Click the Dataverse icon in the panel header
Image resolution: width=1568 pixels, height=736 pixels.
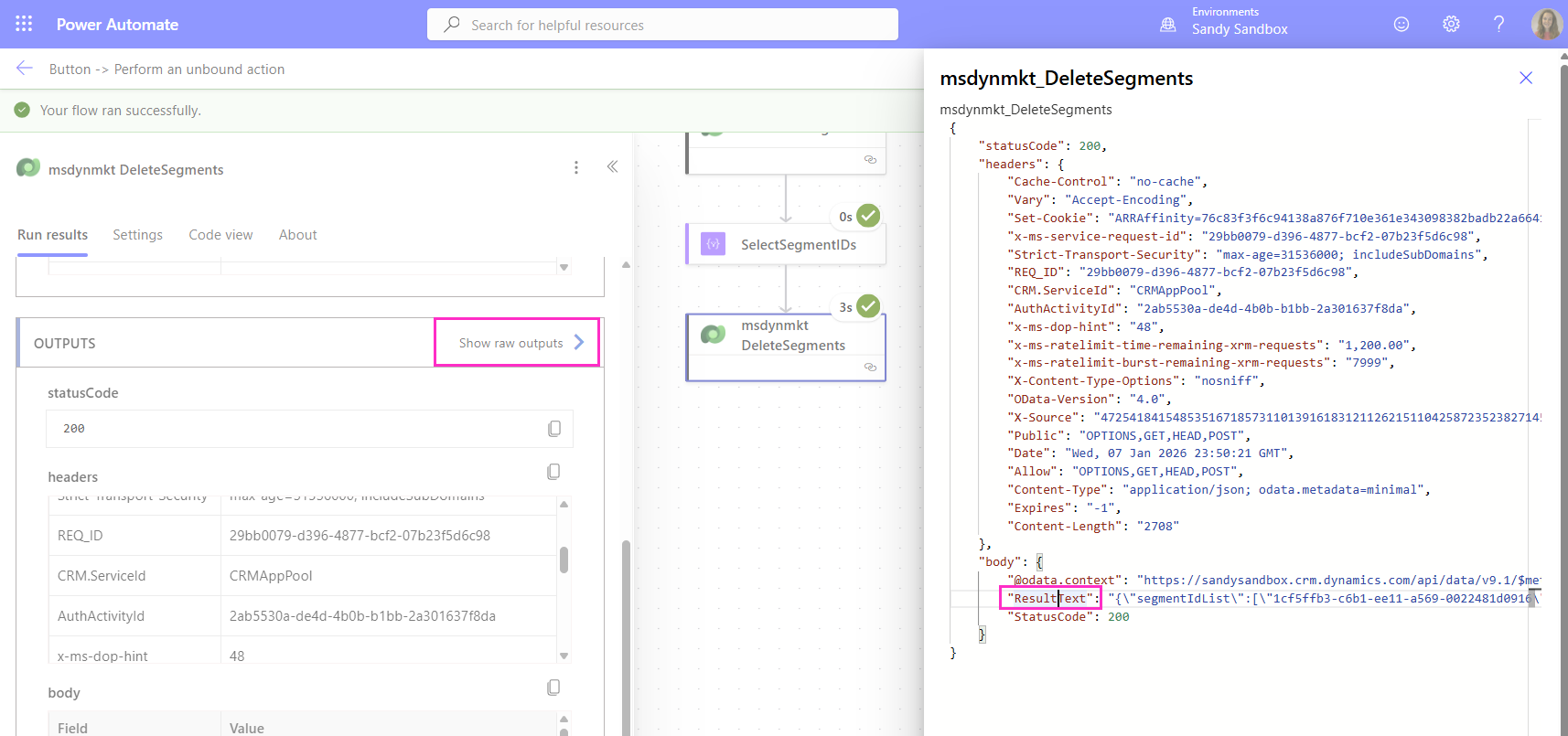pyautogui.click(x=28, y=168)
